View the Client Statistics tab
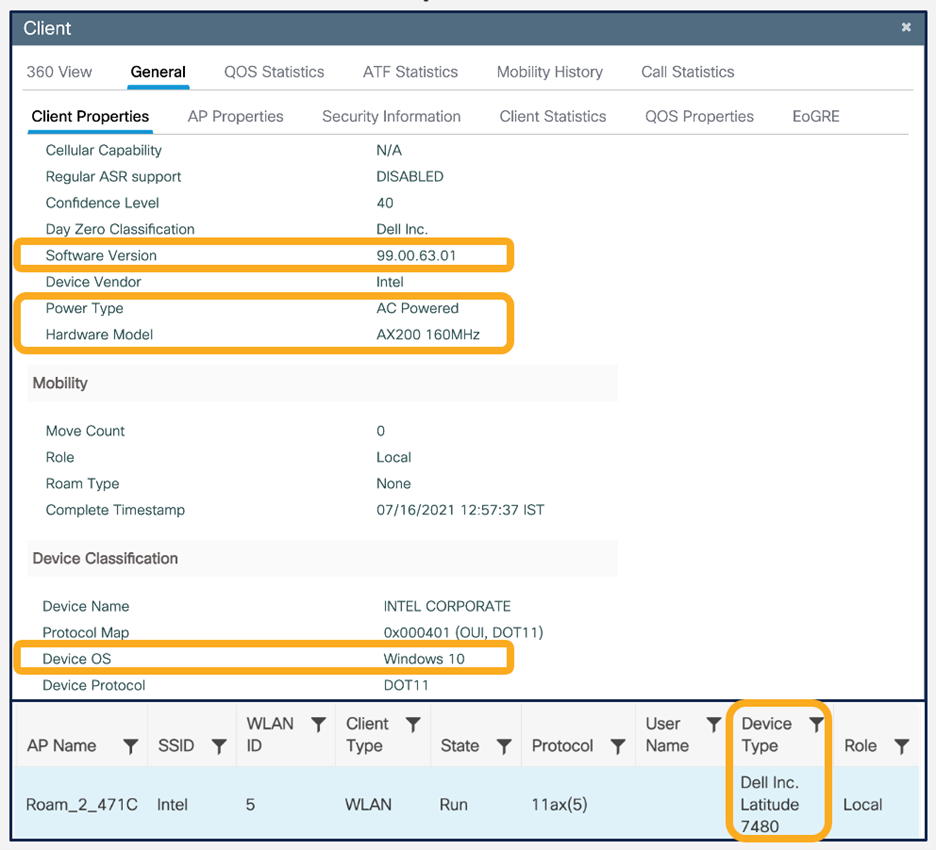936x850 pixels. [553, 116]
